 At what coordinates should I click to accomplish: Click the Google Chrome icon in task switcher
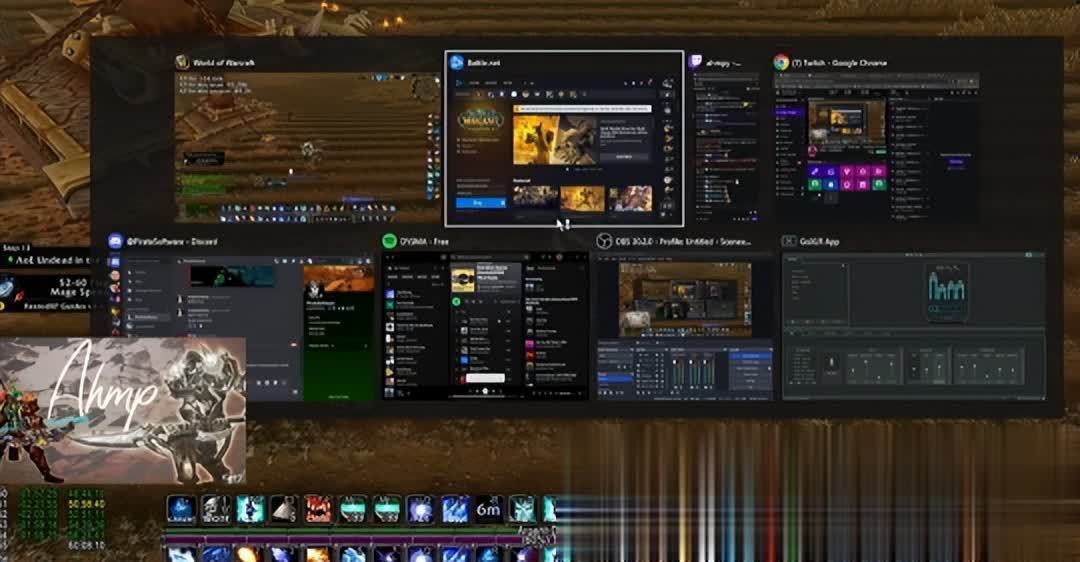781,62
